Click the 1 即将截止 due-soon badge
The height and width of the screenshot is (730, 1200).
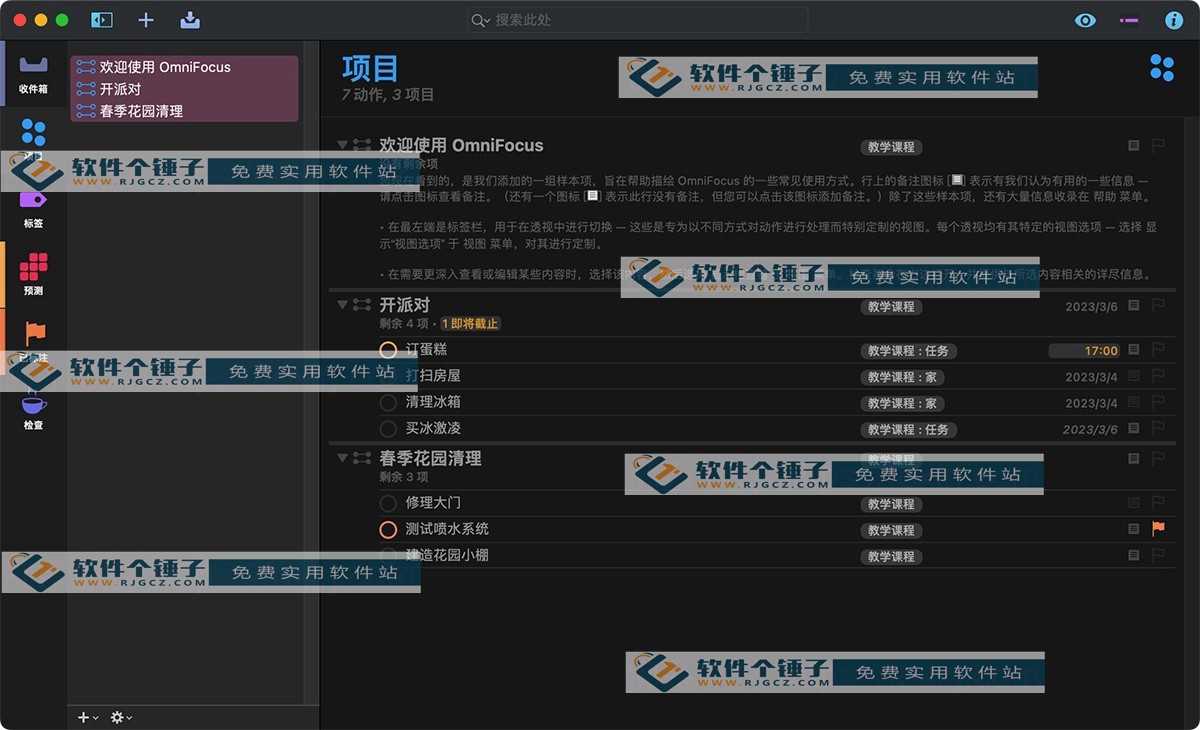[470, 324]
